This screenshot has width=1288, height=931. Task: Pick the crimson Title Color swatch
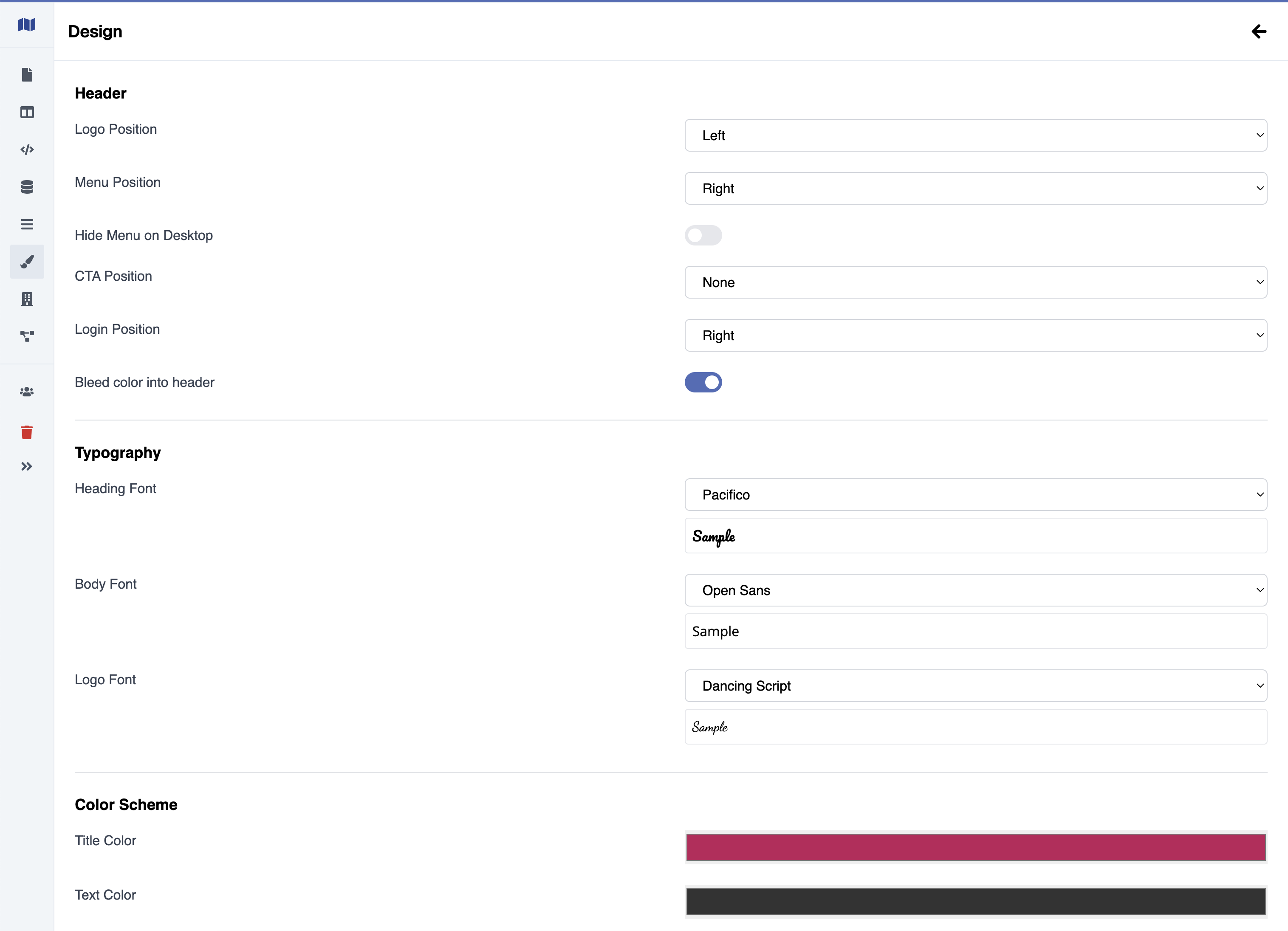click(975, 847)
